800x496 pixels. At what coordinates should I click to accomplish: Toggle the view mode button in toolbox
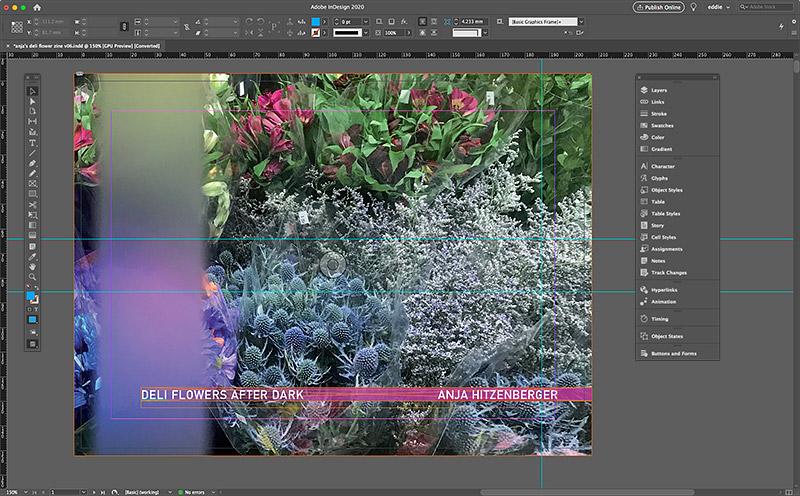point(33,344)
